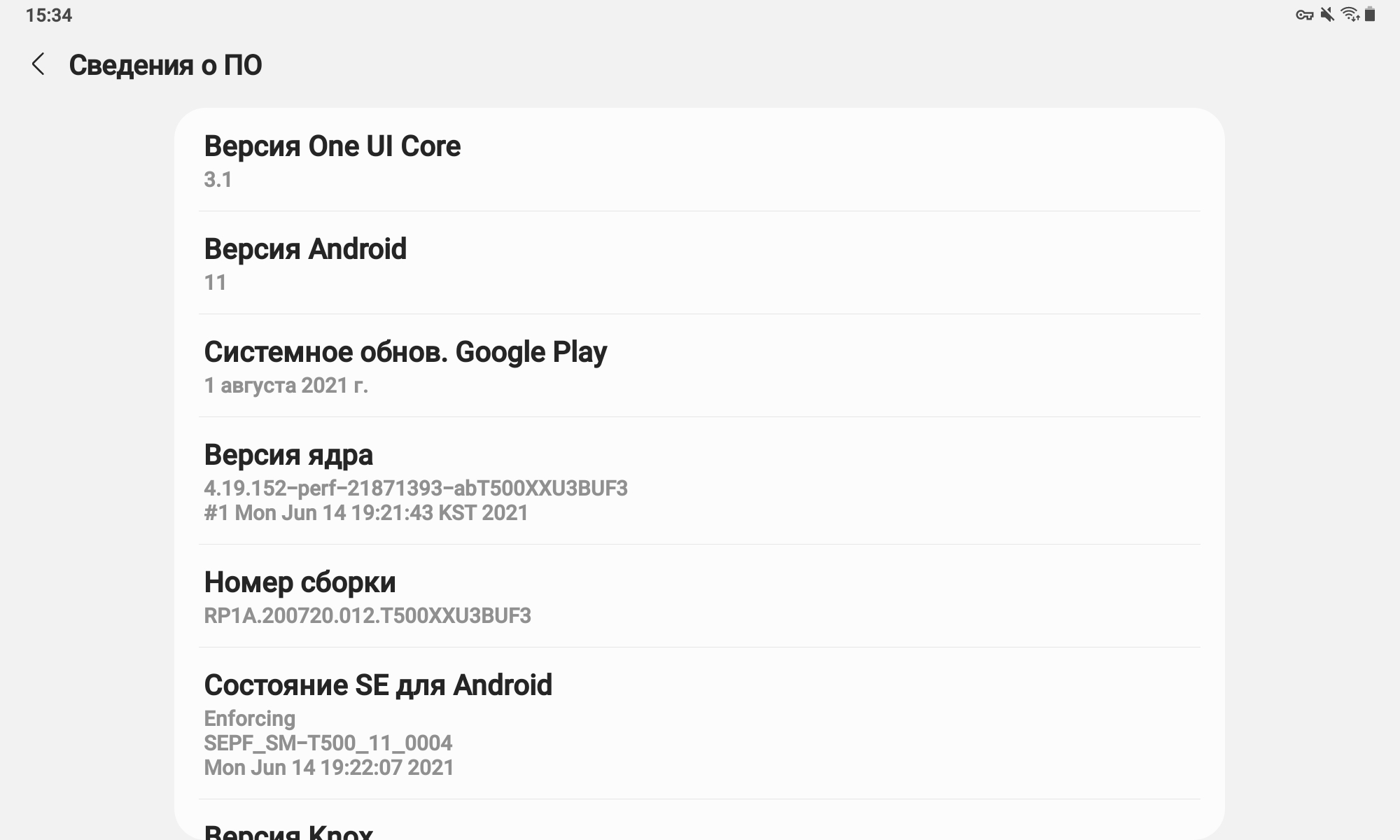
Task: Open Состояние SE для Android entry
Action: pyautogui.click(x=699, y=723)
